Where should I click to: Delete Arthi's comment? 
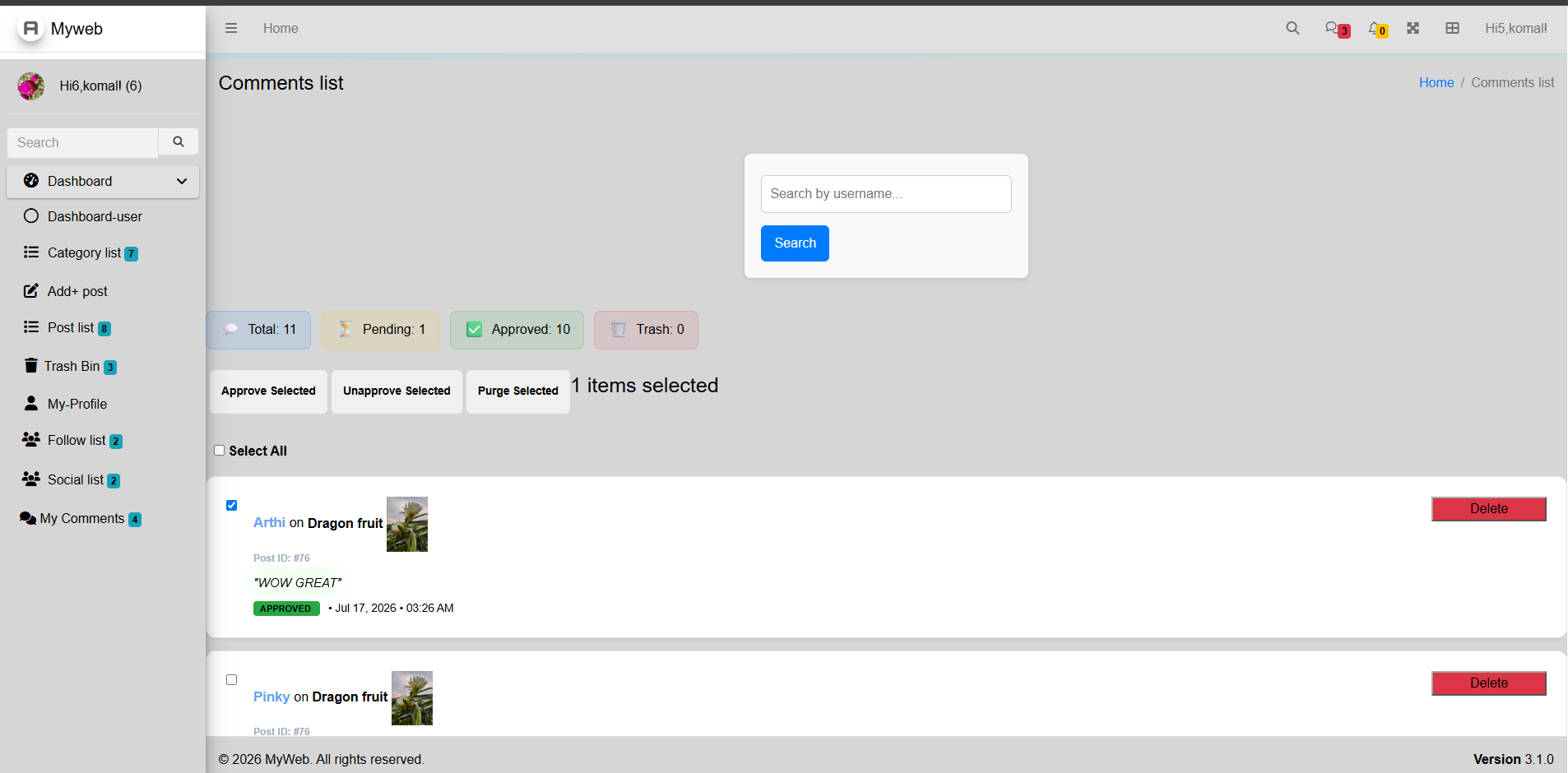(1489, 509)
